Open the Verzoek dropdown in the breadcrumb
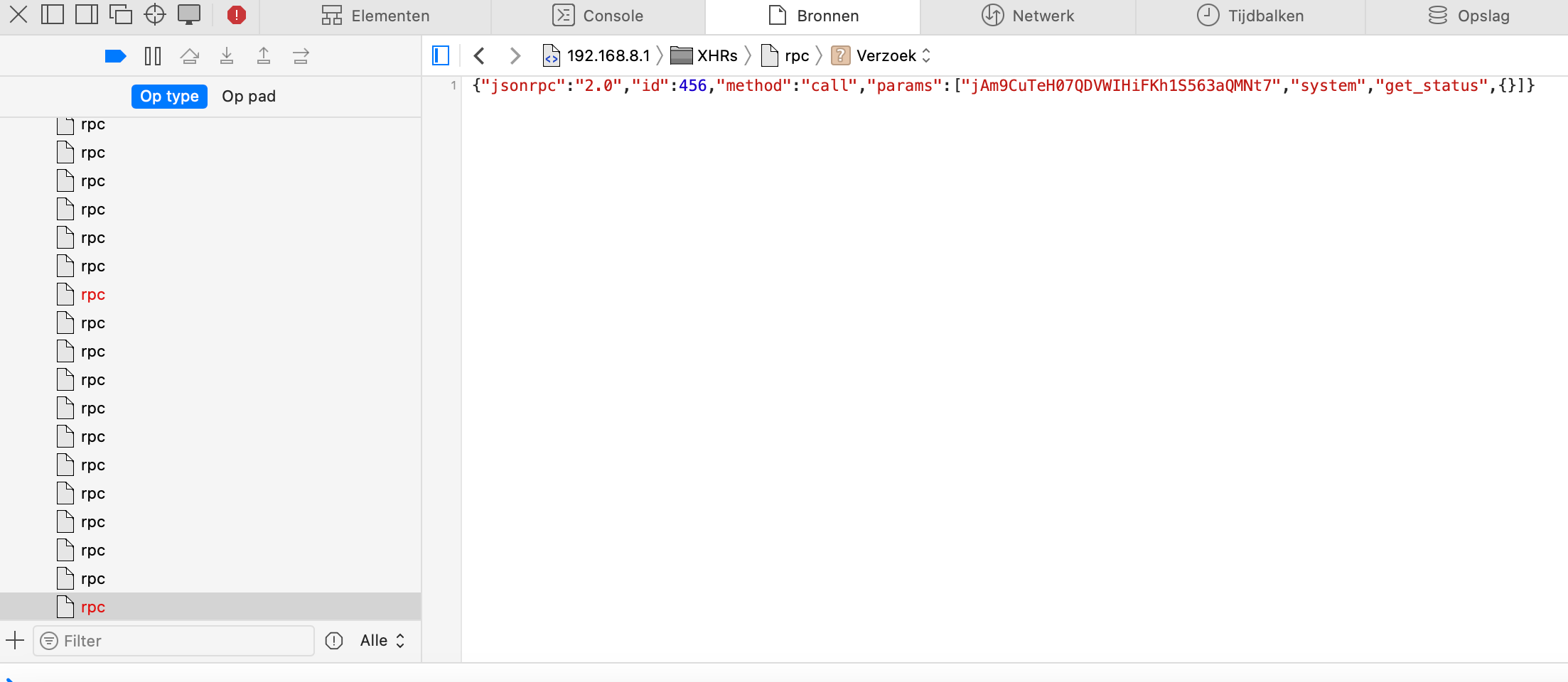 coord(893,55)
